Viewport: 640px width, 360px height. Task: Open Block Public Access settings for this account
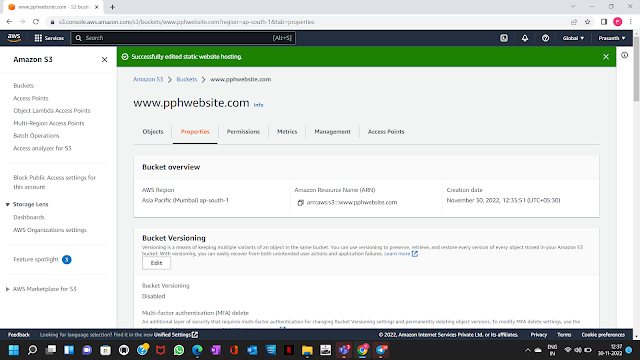point(54,182)
